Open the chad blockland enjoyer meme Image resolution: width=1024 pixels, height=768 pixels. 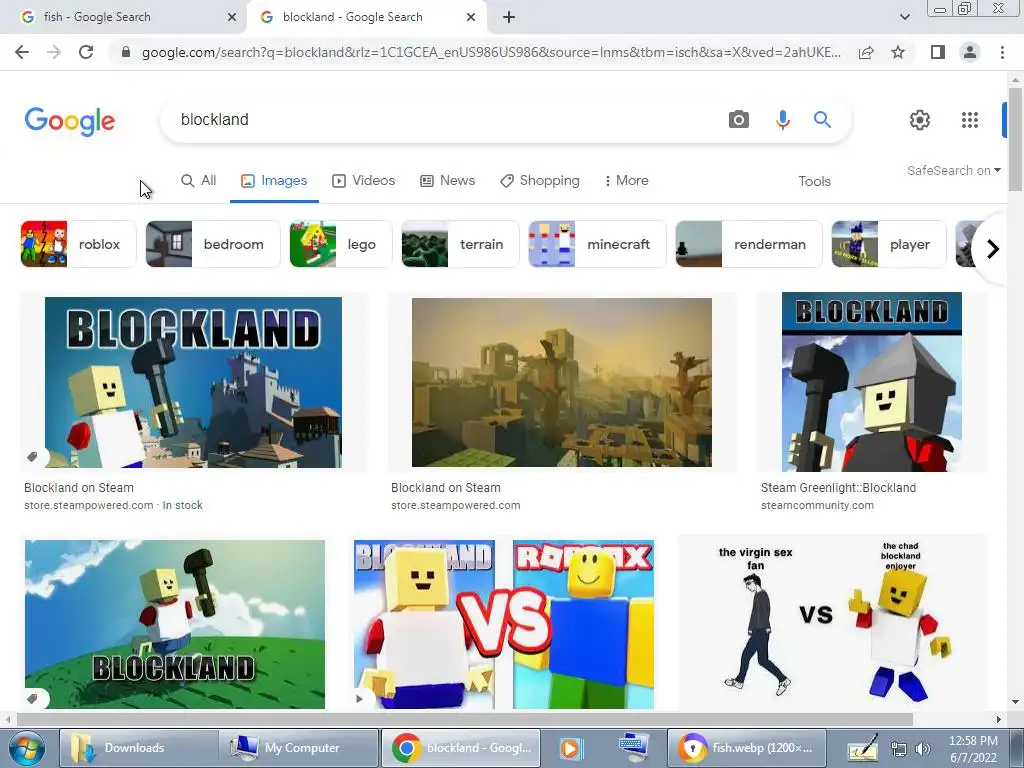point(833,624)
